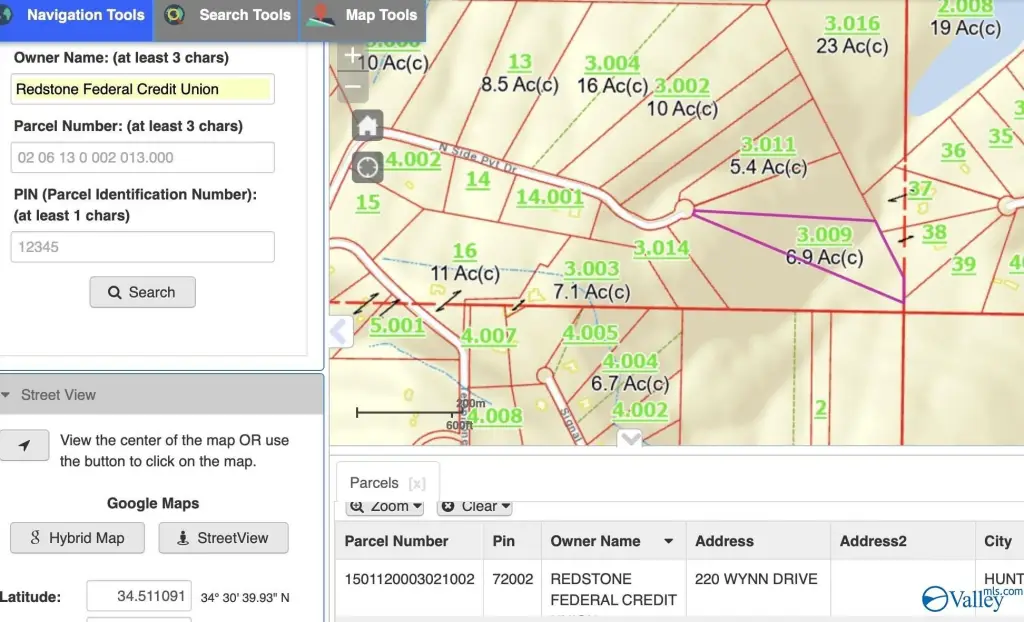Click the Address2 column header

[903, 541]
